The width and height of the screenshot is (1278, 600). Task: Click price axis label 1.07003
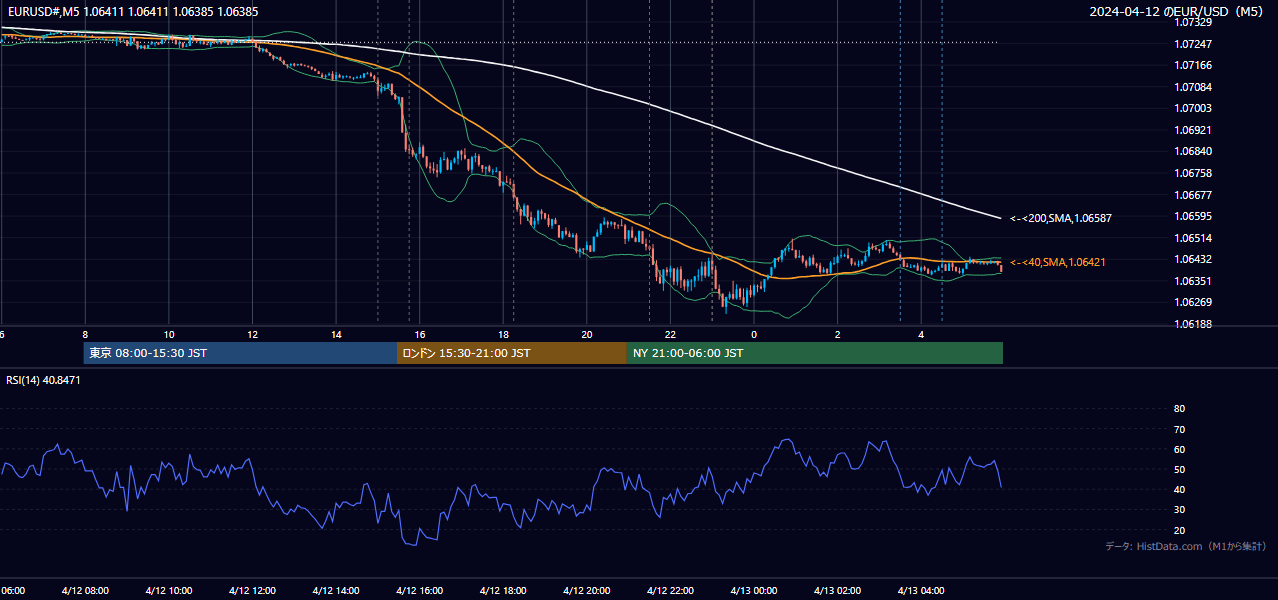(x=1192, y=108)
